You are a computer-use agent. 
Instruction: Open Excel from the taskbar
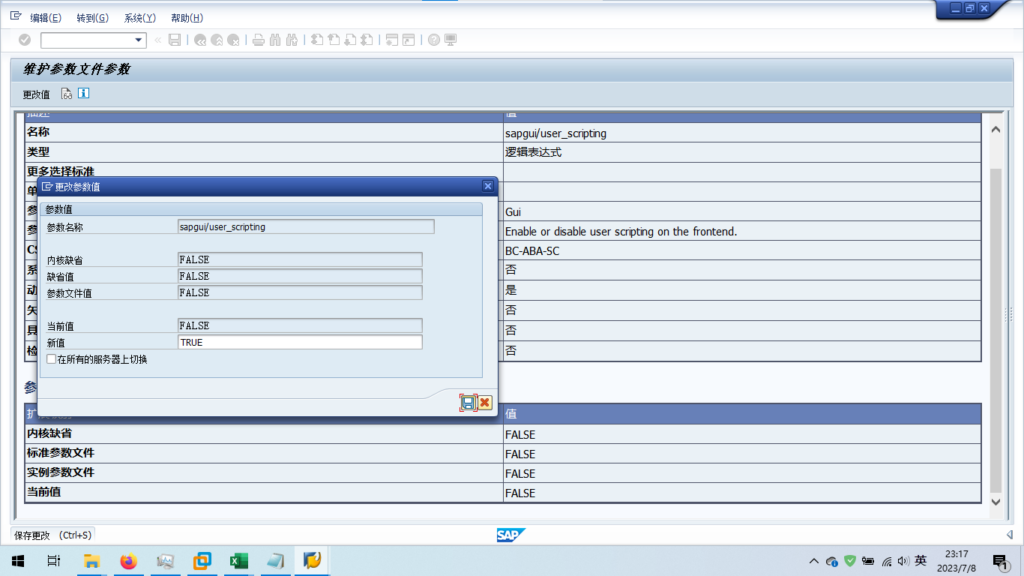click(x=239, y=561)
